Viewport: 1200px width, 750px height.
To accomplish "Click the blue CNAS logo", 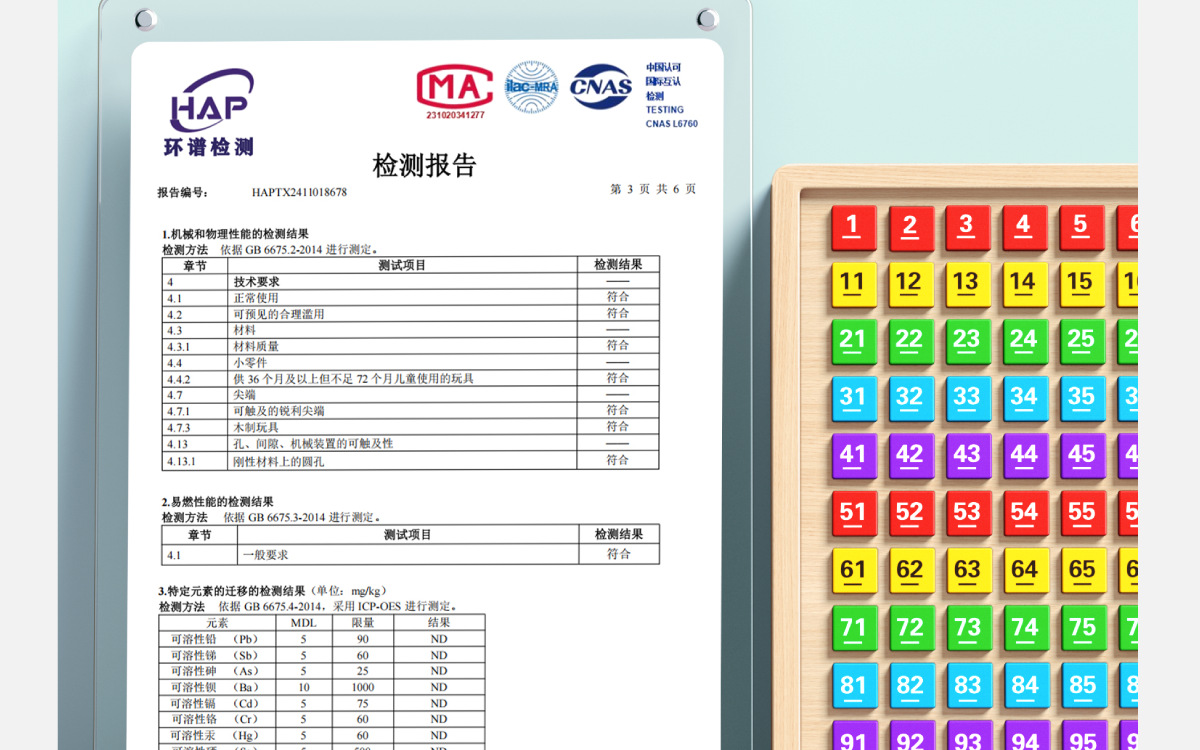I will (601, 87).
